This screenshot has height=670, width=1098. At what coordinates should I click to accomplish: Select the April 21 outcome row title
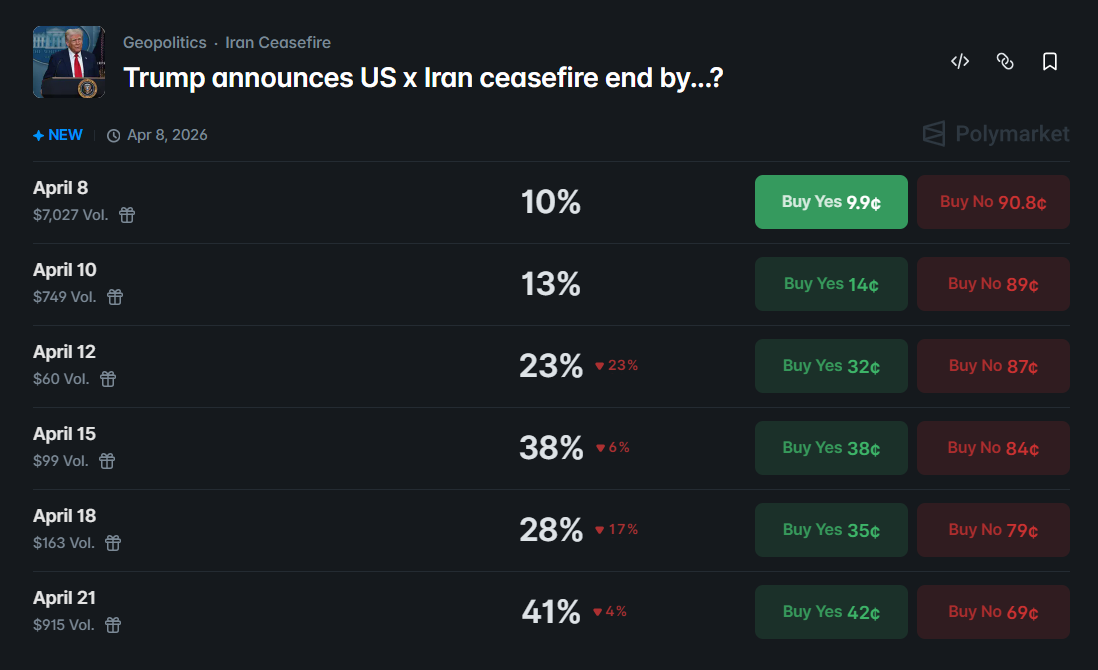point(65,598)
